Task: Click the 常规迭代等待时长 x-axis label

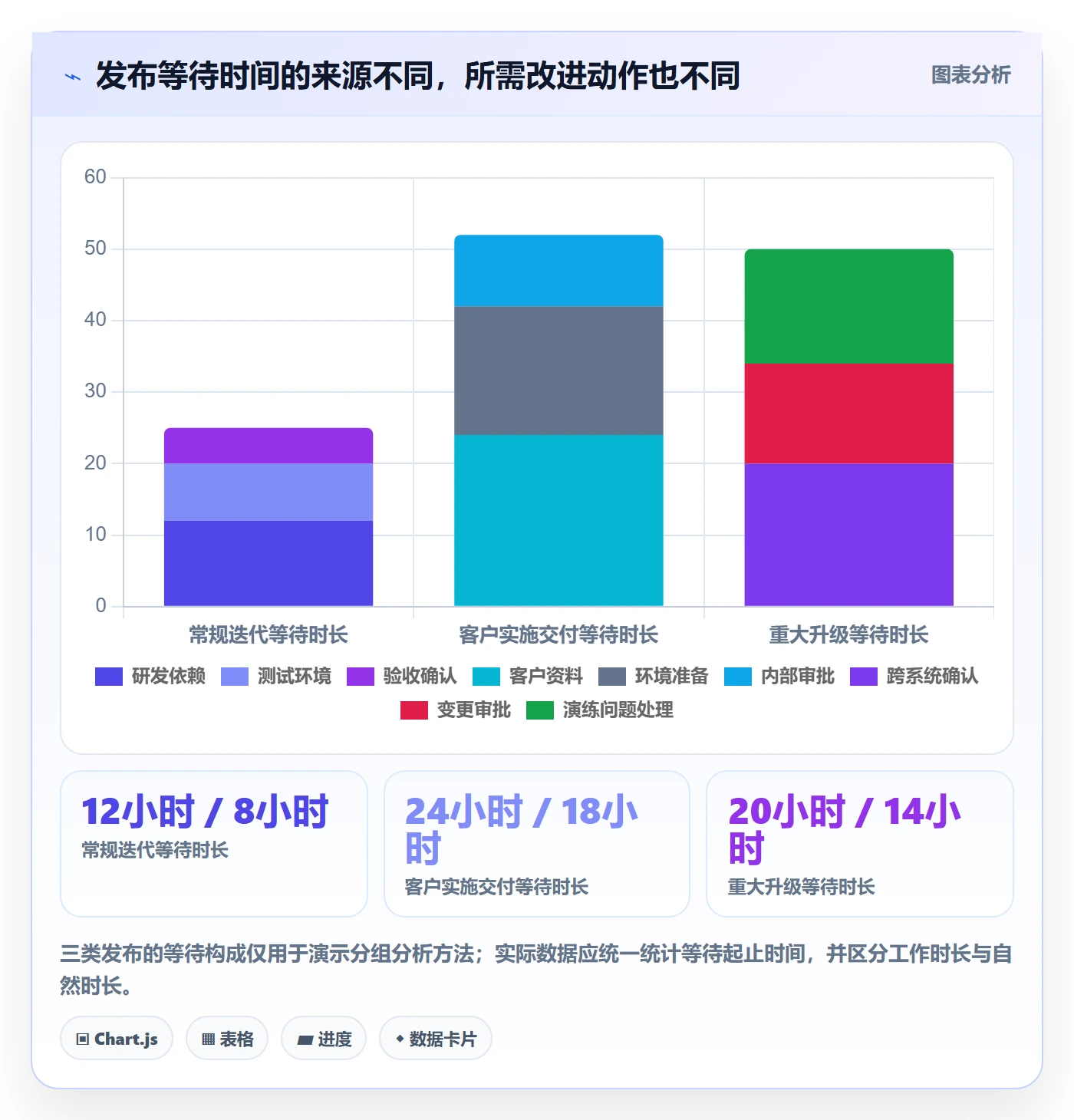Action: tap(268, 635)
